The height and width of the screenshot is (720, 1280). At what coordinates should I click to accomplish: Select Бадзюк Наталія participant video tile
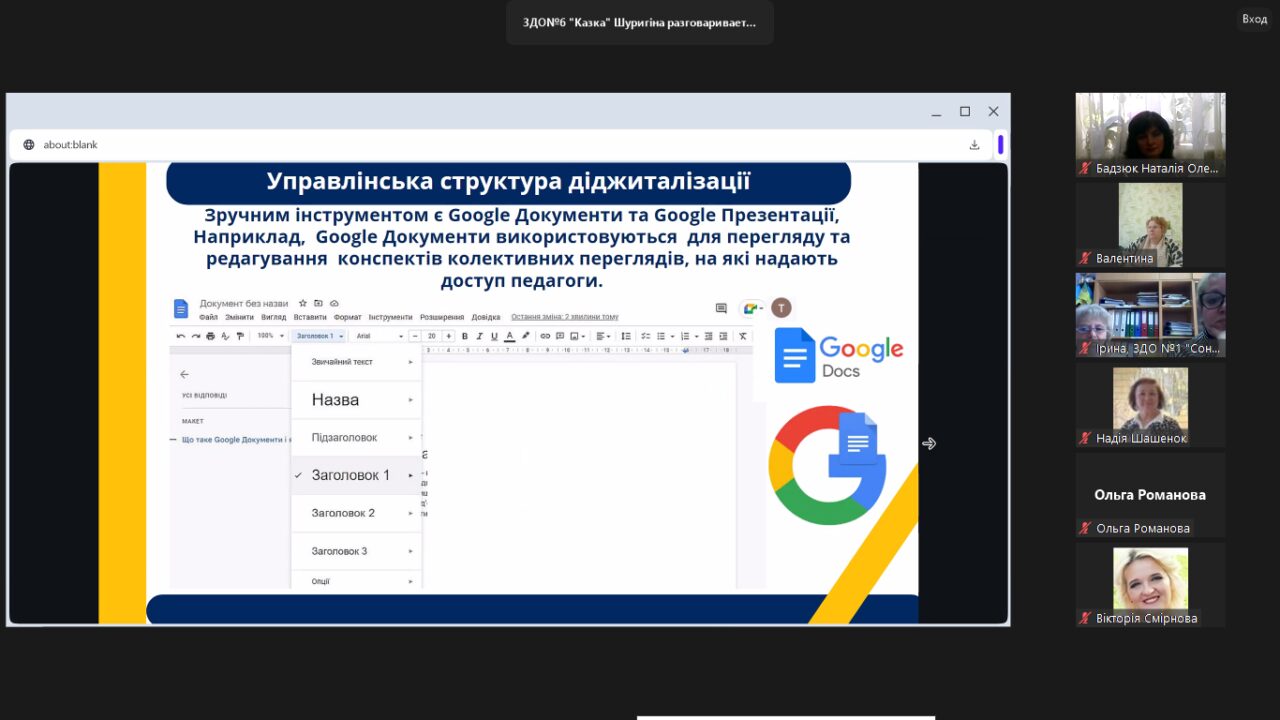1150,135
